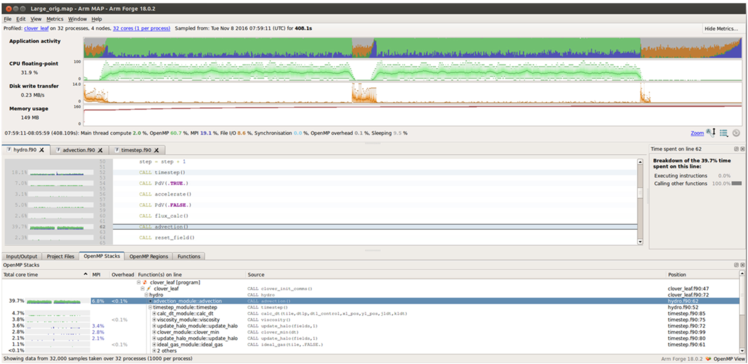Open the Help menu
Screen dimensions: 748x364
(x=97, y=19)
